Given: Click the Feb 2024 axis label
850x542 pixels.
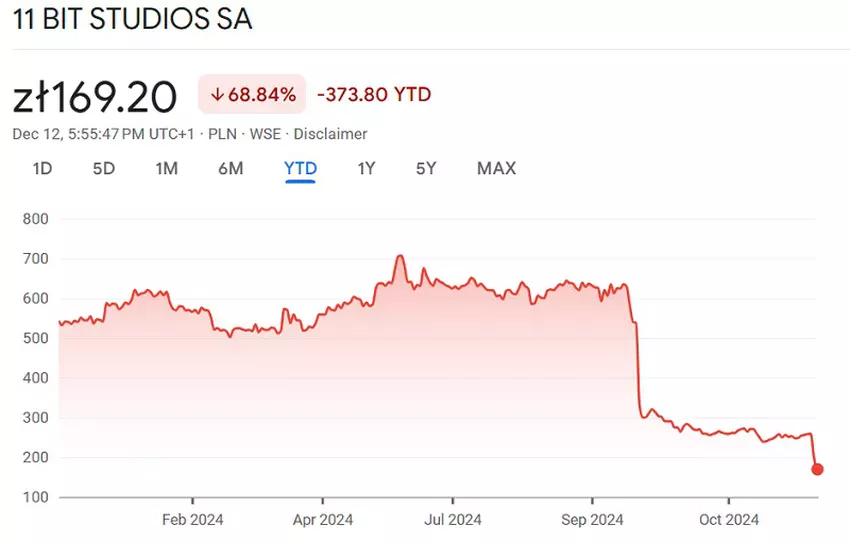Looking at the screenshot, I should (x=192, y=519).
